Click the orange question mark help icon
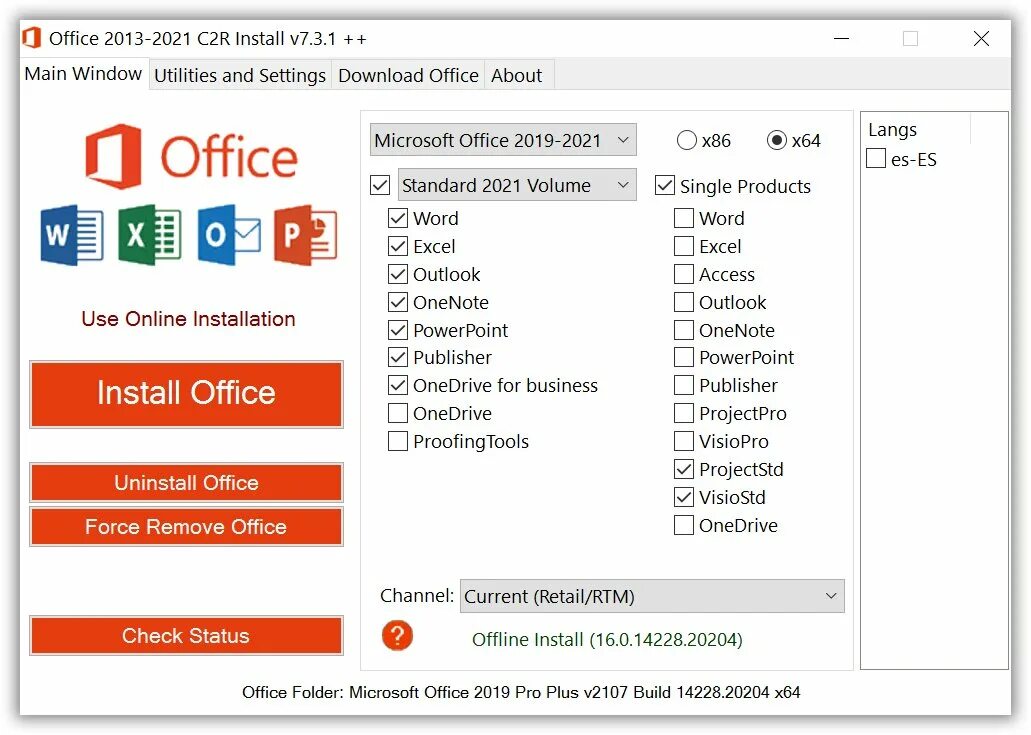Screen dimensions: 1031x735 397,636
